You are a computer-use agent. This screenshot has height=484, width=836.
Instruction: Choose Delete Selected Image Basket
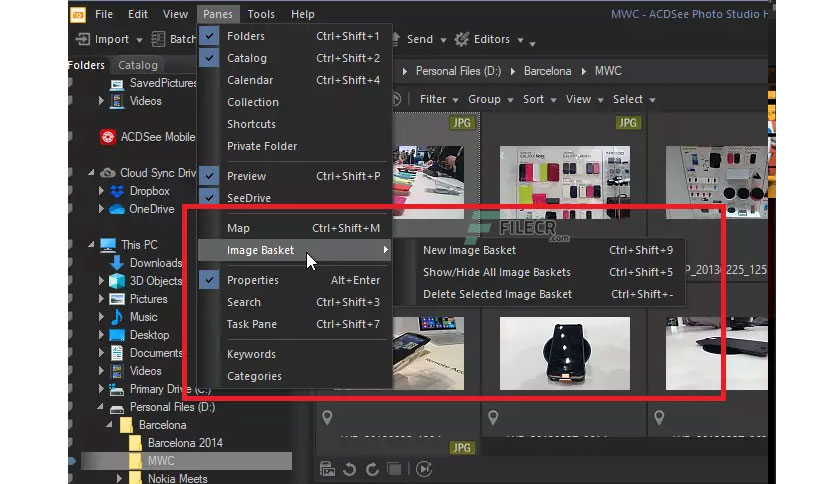(x=550, y=294)
